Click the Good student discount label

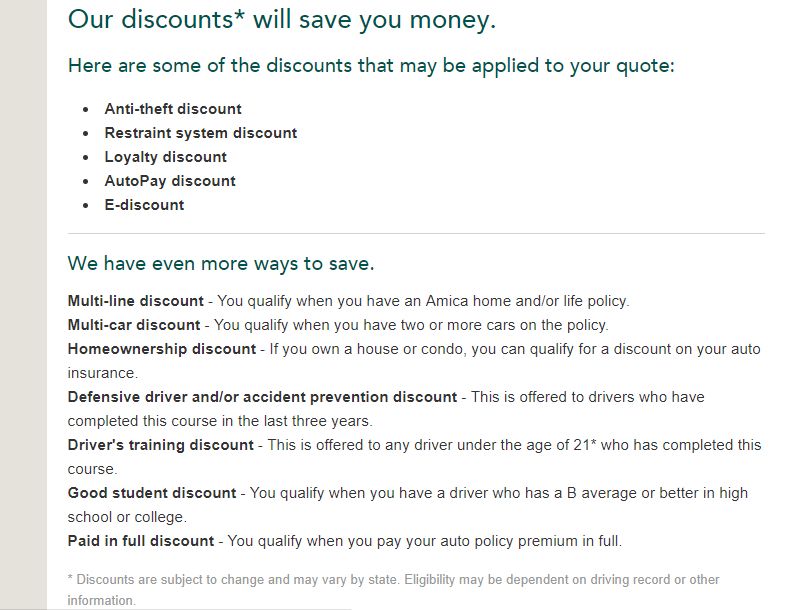tap(152, 493)
